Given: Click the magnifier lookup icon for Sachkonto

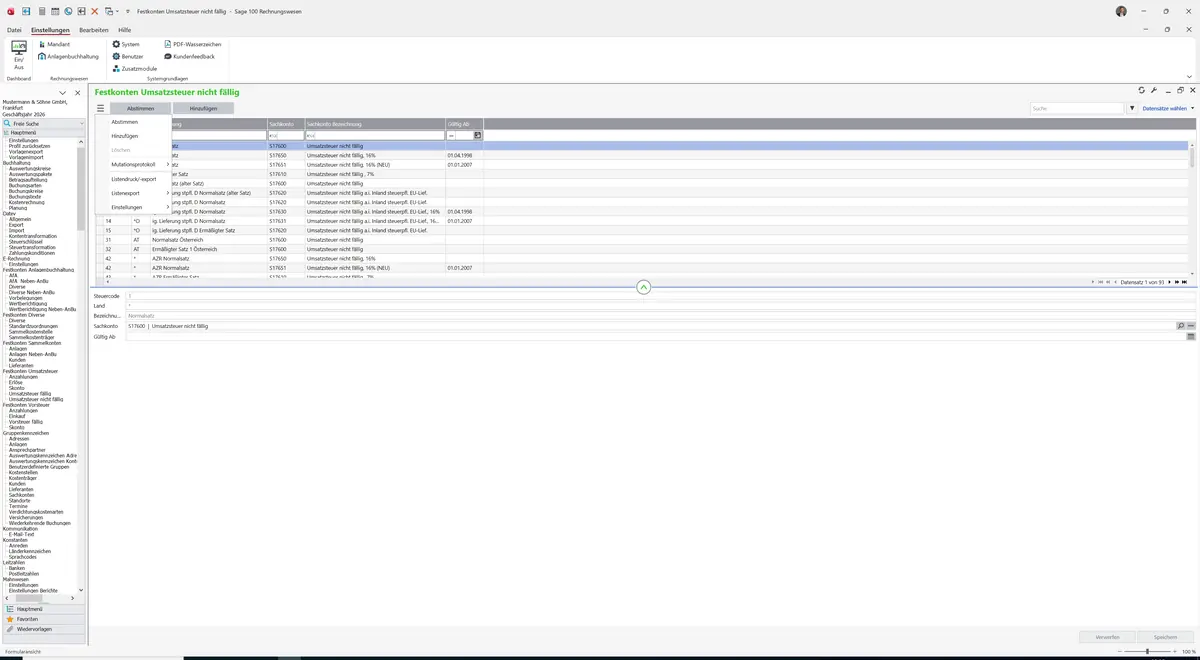Looking at the screenshot, I should 1181,326.
